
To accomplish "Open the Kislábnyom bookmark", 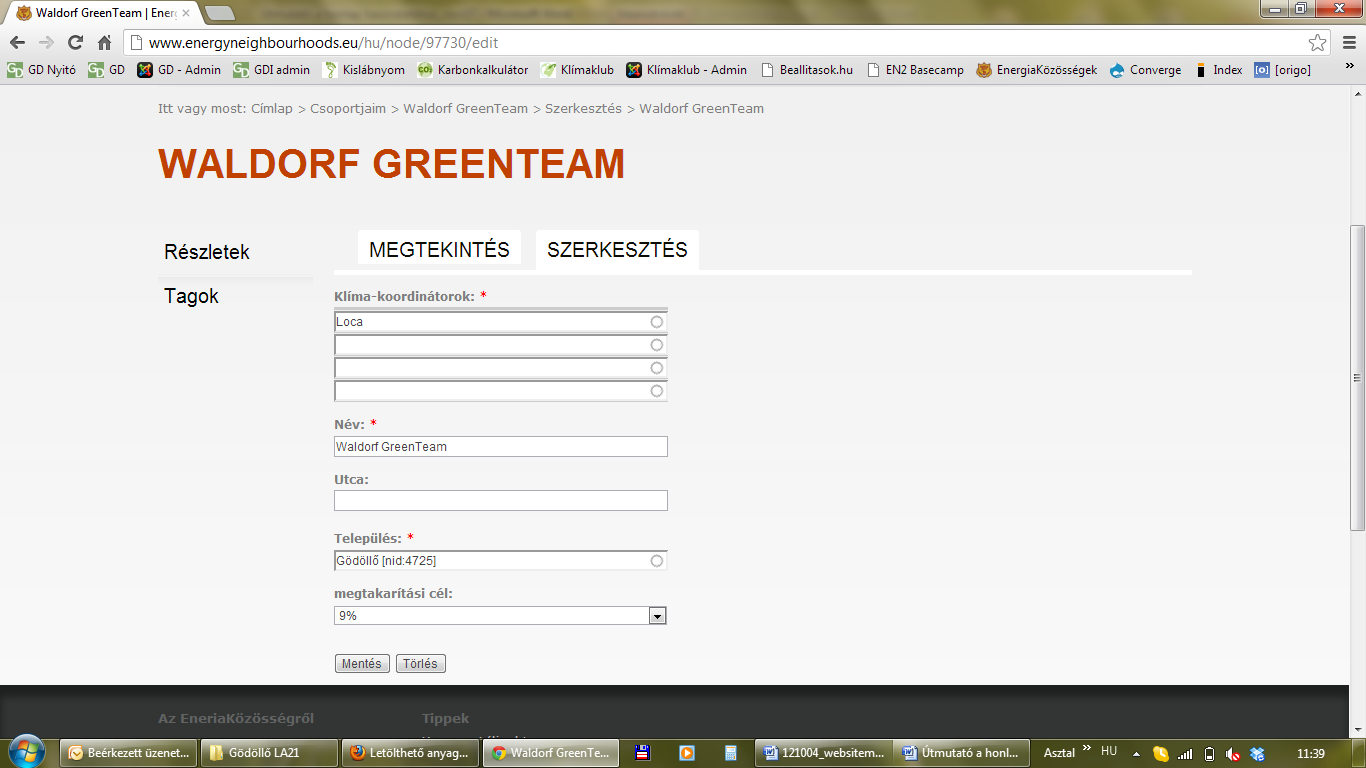I will pyautogui.click(x=364, y=70).
